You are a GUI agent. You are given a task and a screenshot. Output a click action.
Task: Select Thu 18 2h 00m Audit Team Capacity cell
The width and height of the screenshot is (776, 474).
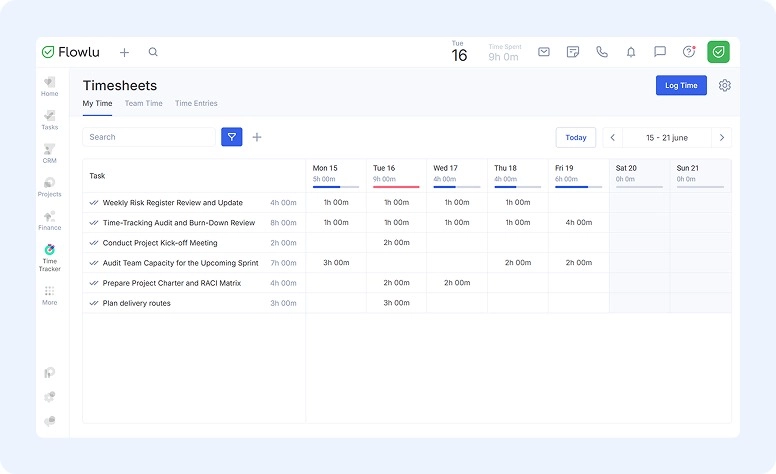518,263
